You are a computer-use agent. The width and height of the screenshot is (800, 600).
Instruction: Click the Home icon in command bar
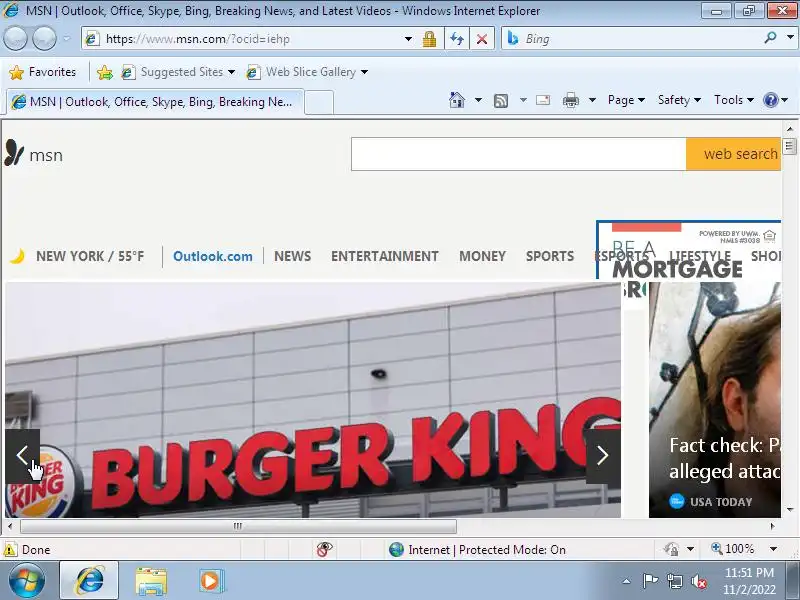[457, 100]
